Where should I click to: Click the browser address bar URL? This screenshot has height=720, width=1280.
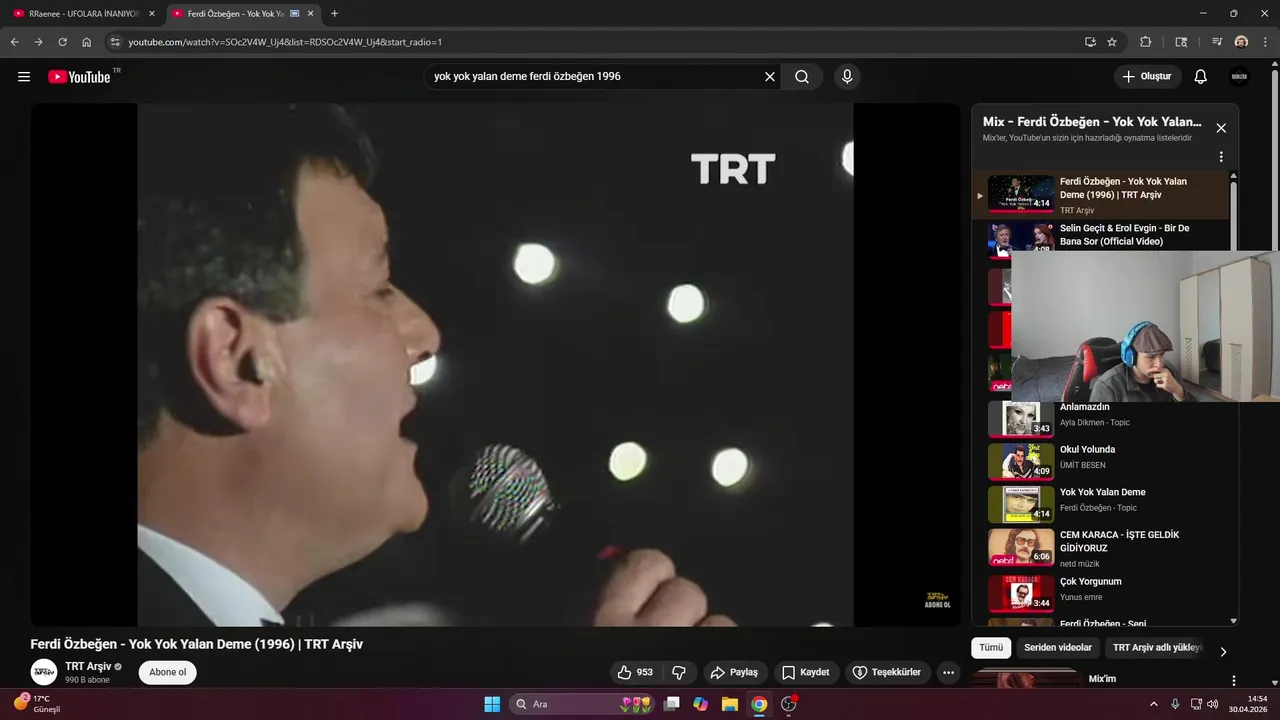[x=285, y=42]
